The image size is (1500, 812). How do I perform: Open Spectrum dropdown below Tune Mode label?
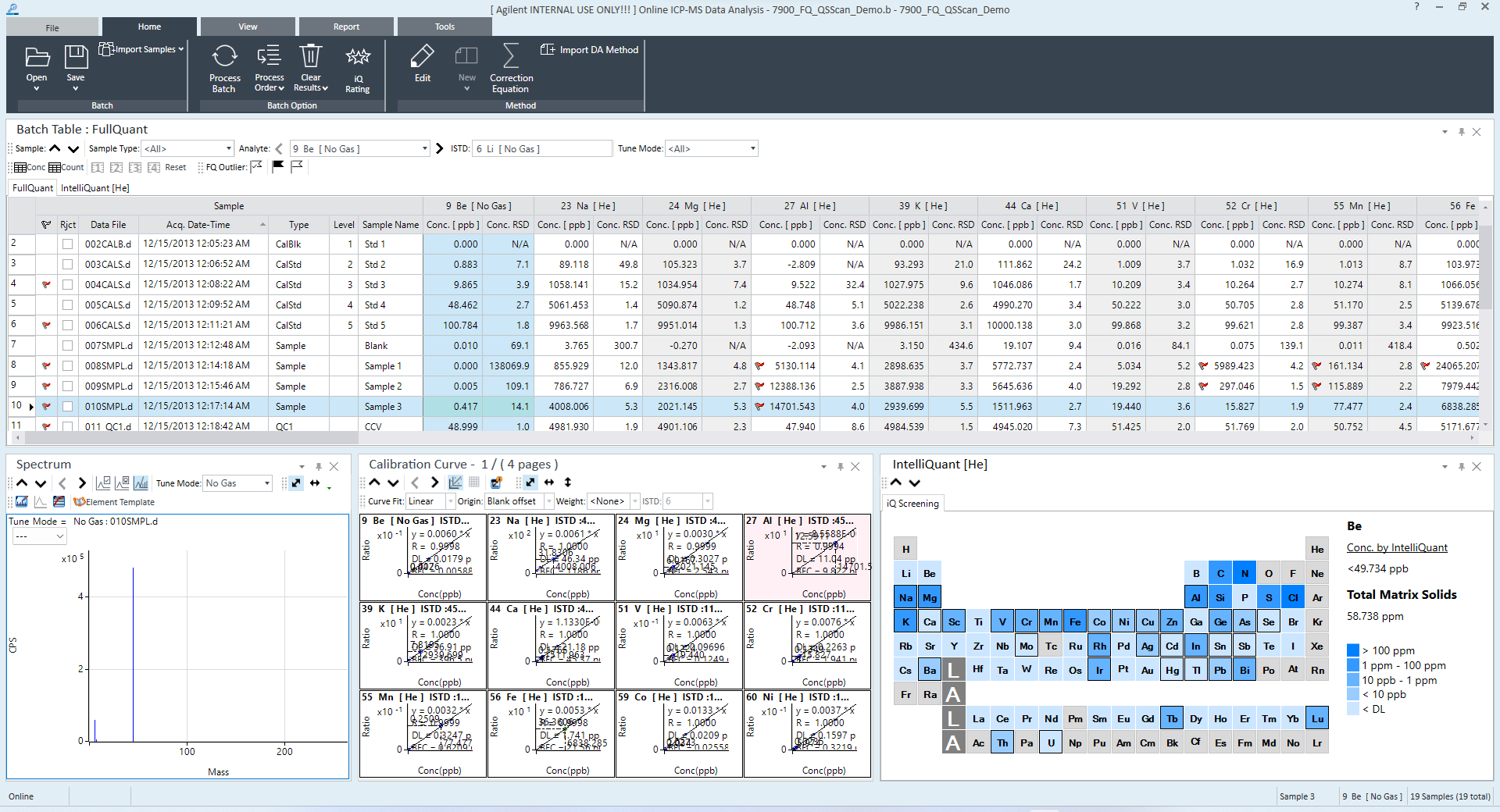[x=39, y=536]
